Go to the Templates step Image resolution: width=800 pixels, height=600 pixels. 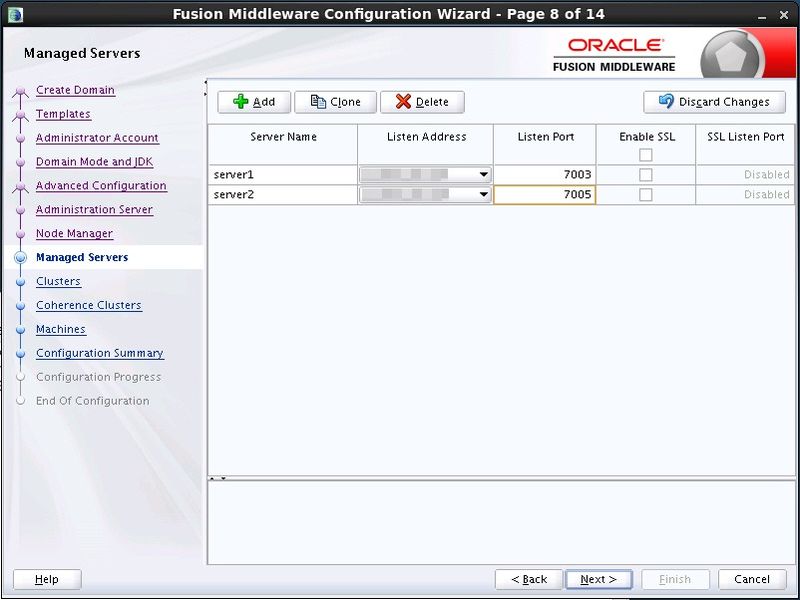[x=63, y=114]
